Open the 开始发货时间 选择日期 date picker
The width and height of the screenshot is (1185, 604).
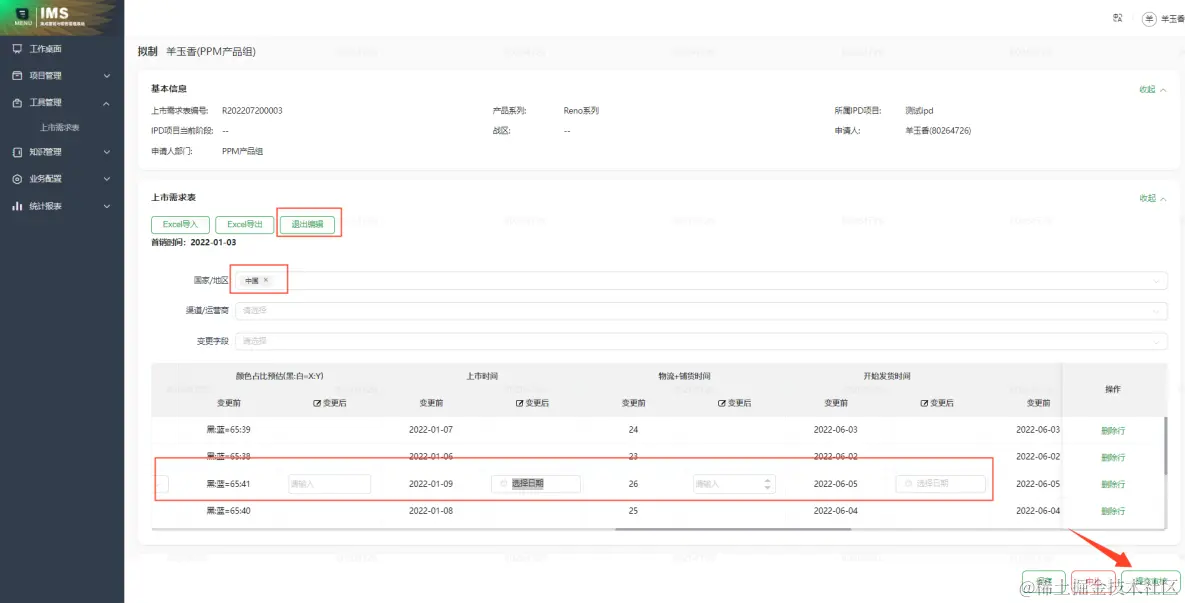coord(941,484)
